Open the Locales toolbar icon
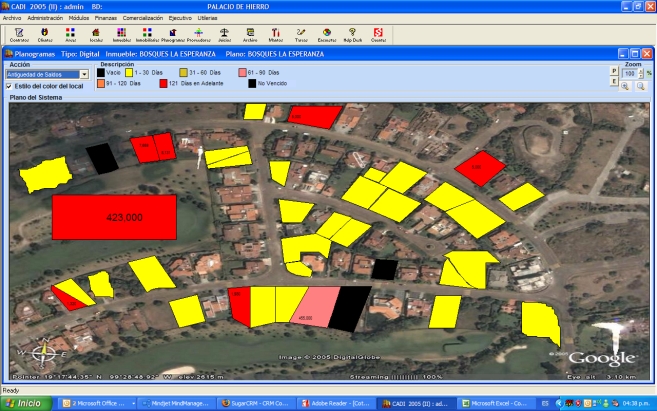Screen dimensions: 657x411 point(96,34)
